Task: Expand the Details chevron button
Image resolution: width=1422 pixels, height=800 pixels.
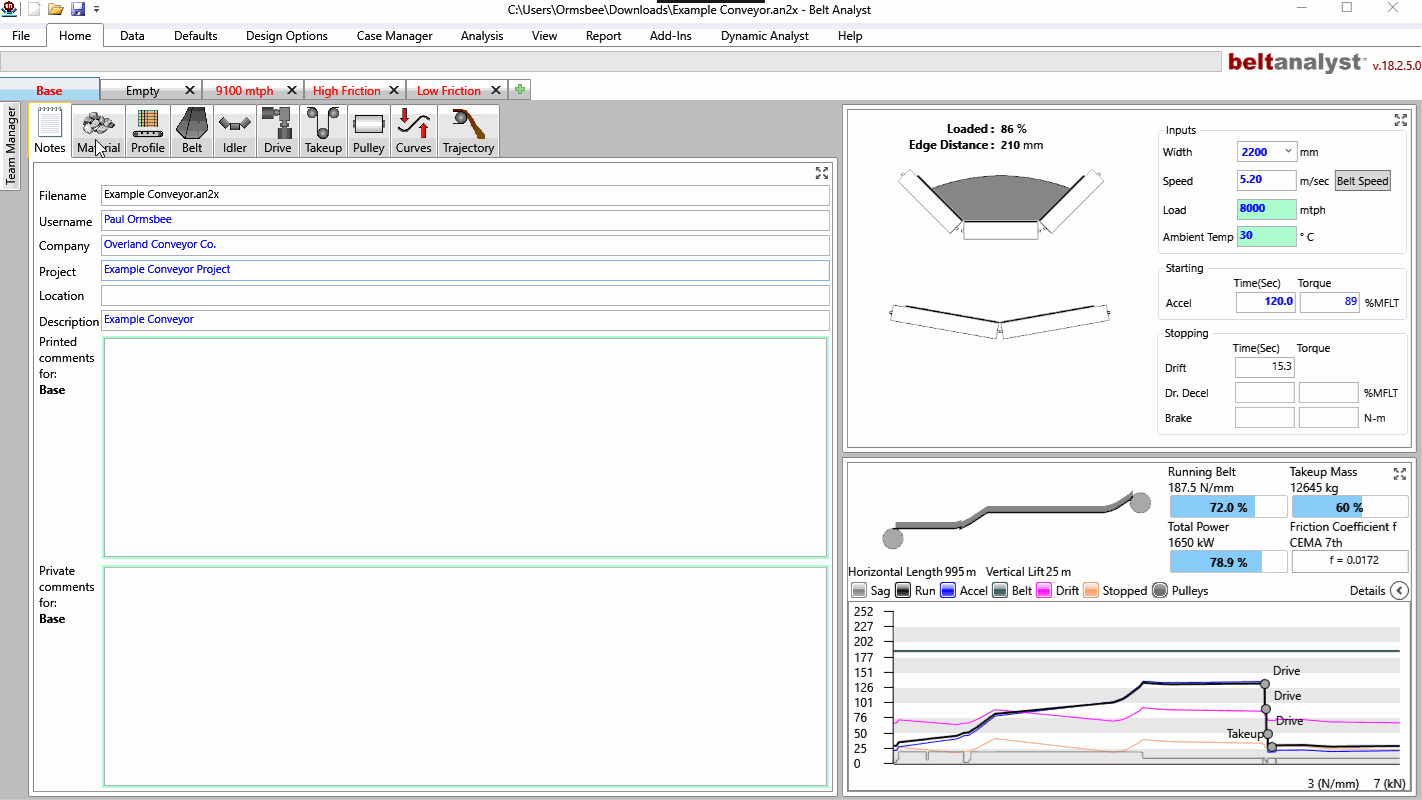Action: pyautogui.click(x=1399, y=591)
